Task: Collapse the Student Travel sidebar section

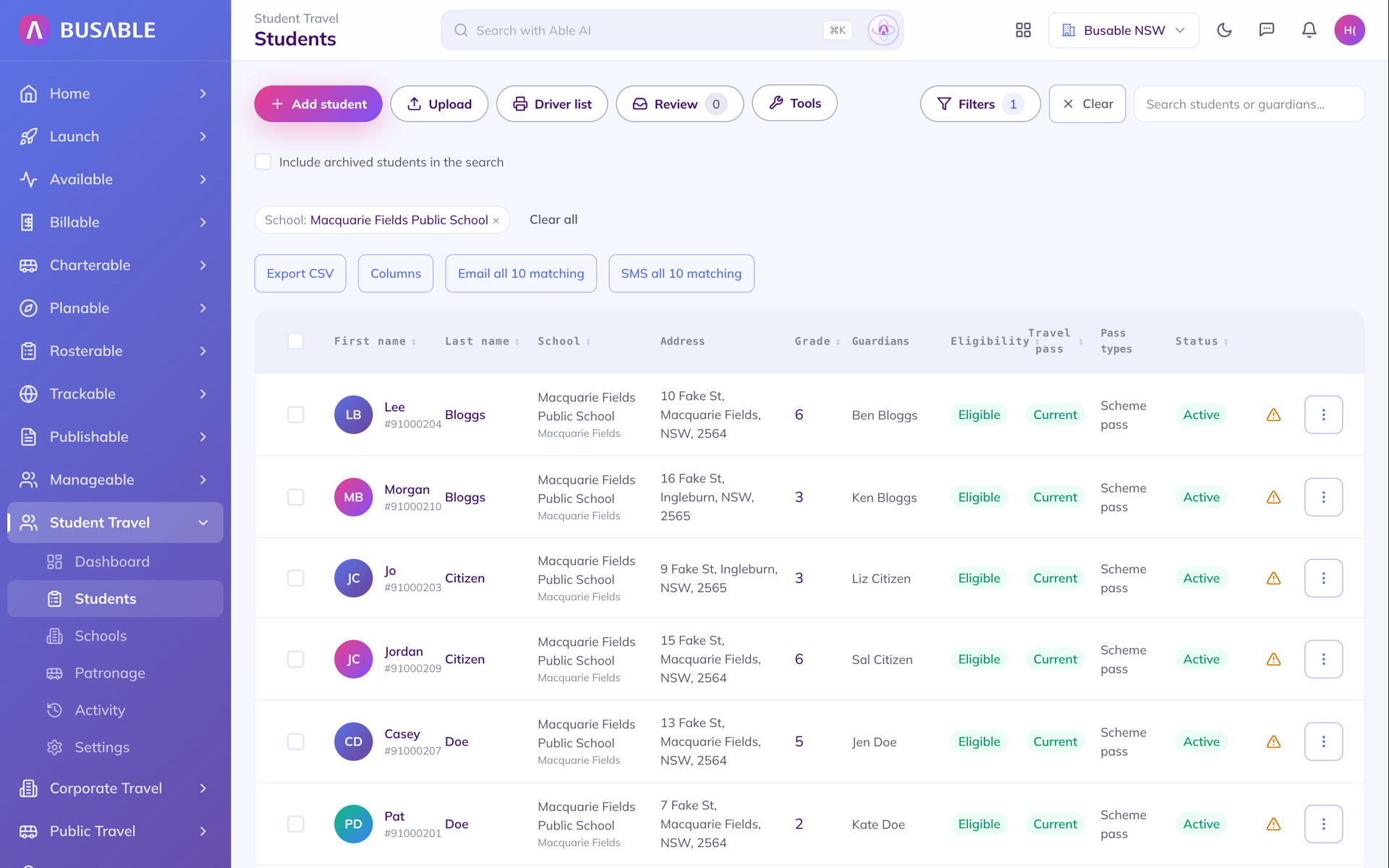Action: point(115,522)
